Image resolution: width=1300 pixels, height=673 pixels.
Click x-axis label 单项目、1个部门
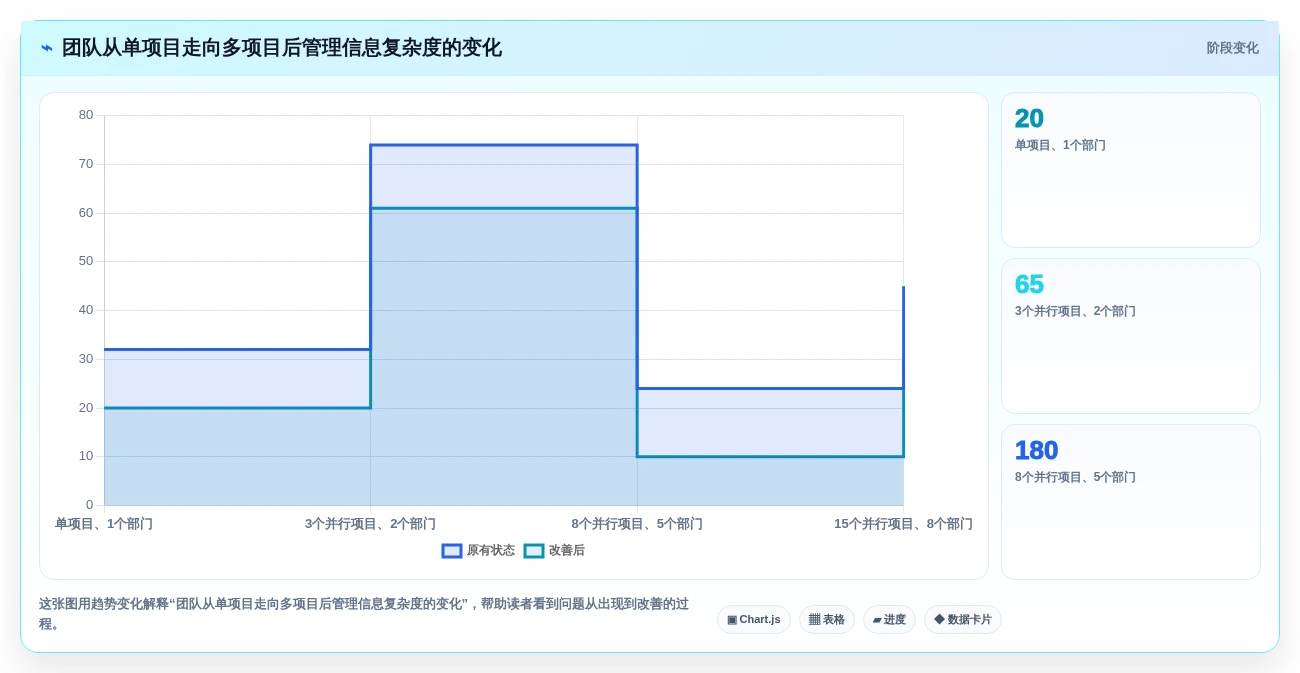click(x=104, y=524)
